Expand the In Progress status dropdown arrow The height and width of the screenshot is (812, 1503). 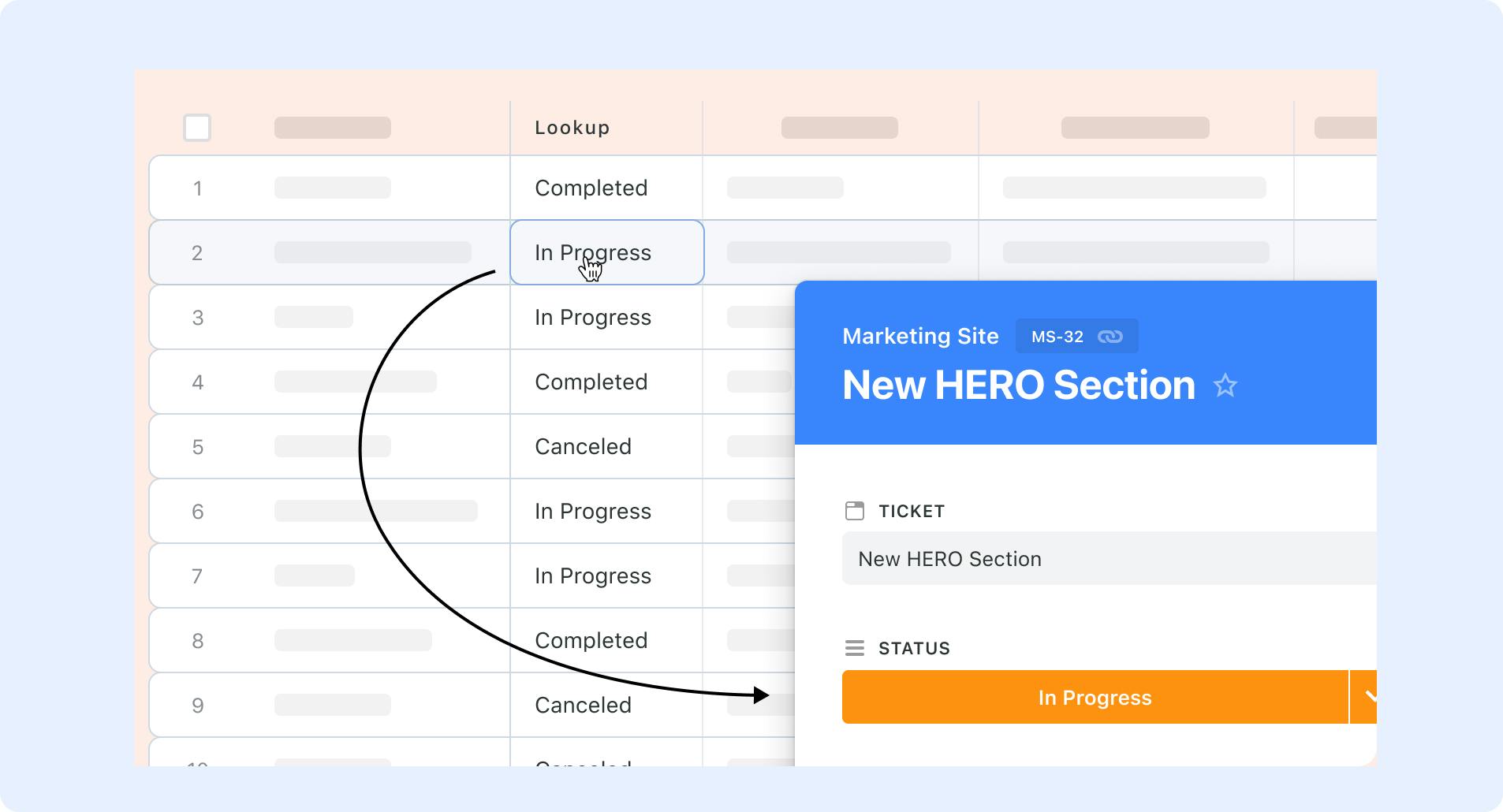(1364, 697)
